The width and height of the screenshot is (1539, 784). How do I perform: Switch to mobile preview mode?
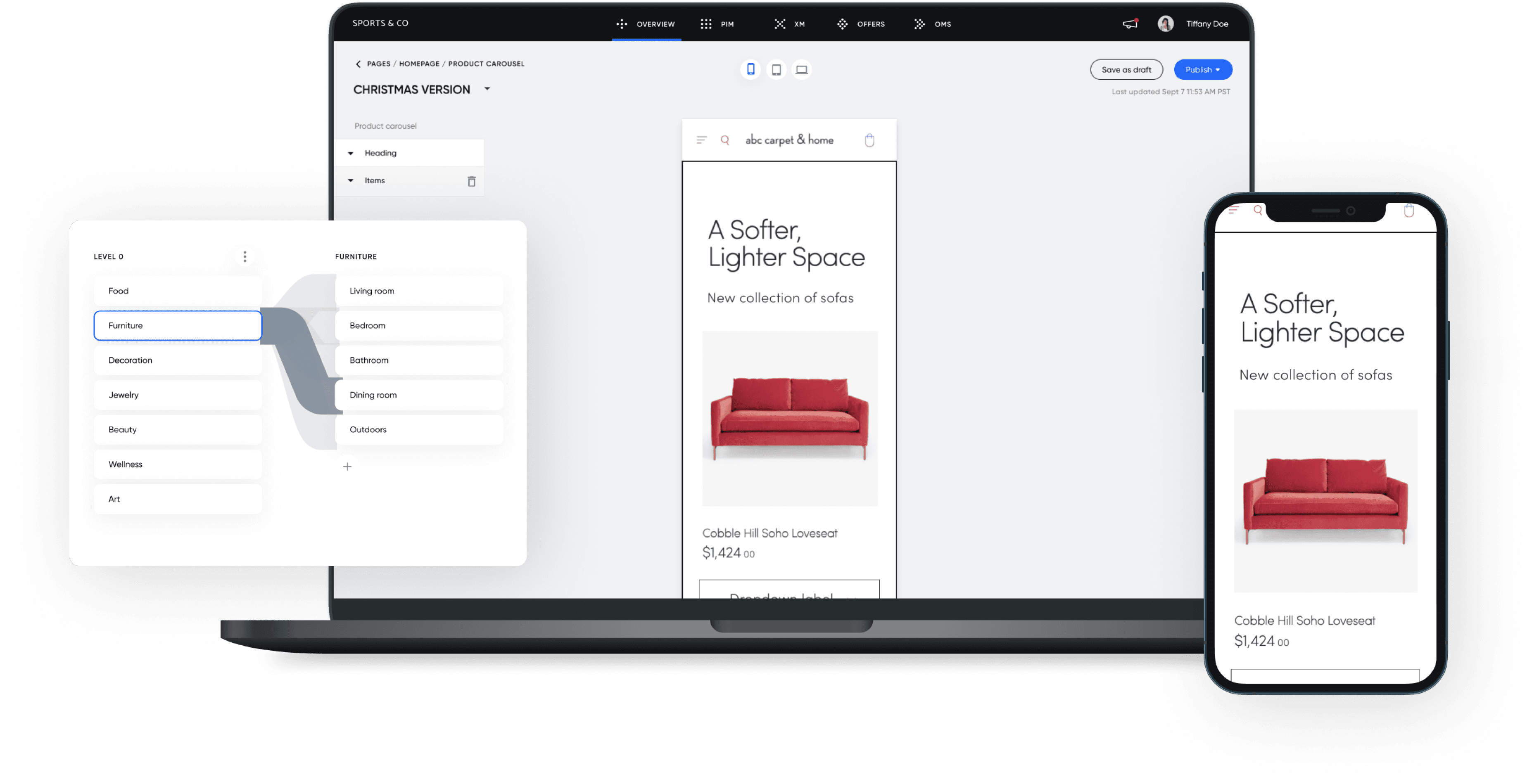click(x=750, y=69)
